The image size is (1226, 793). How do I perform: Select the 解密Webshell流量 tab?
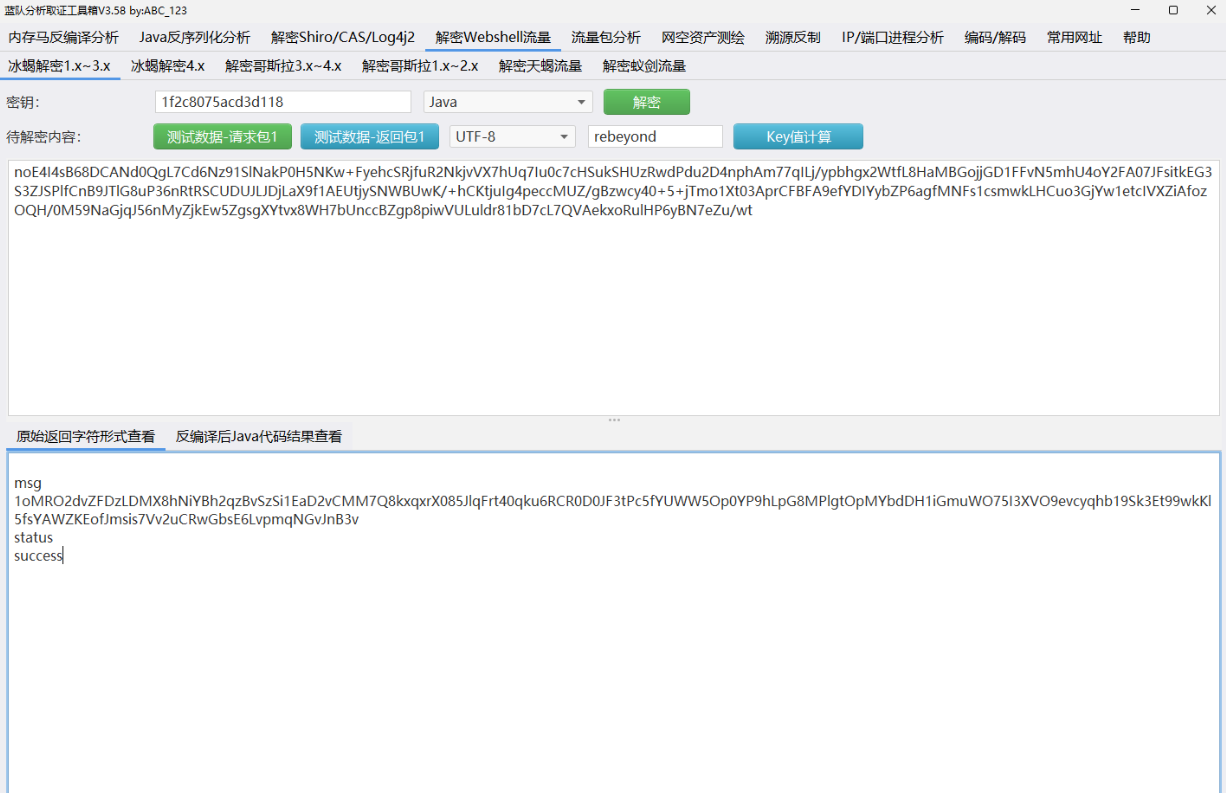click(492, 37)
